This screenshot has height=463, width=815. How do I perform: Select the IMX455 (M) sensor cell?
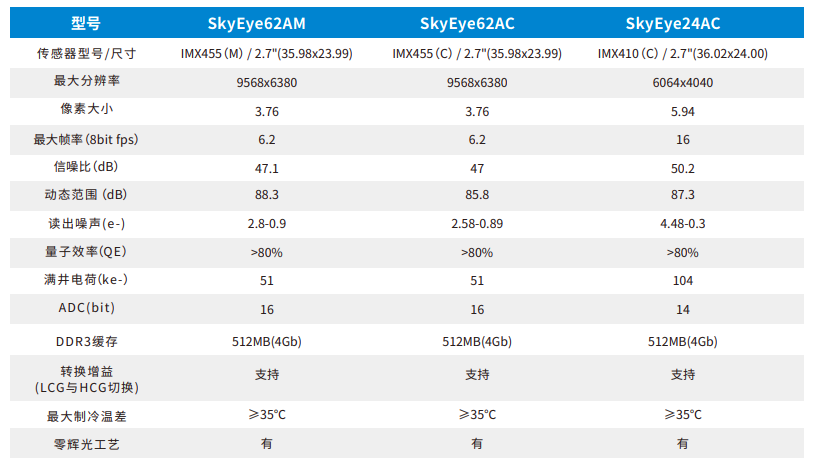pos(266,53)
